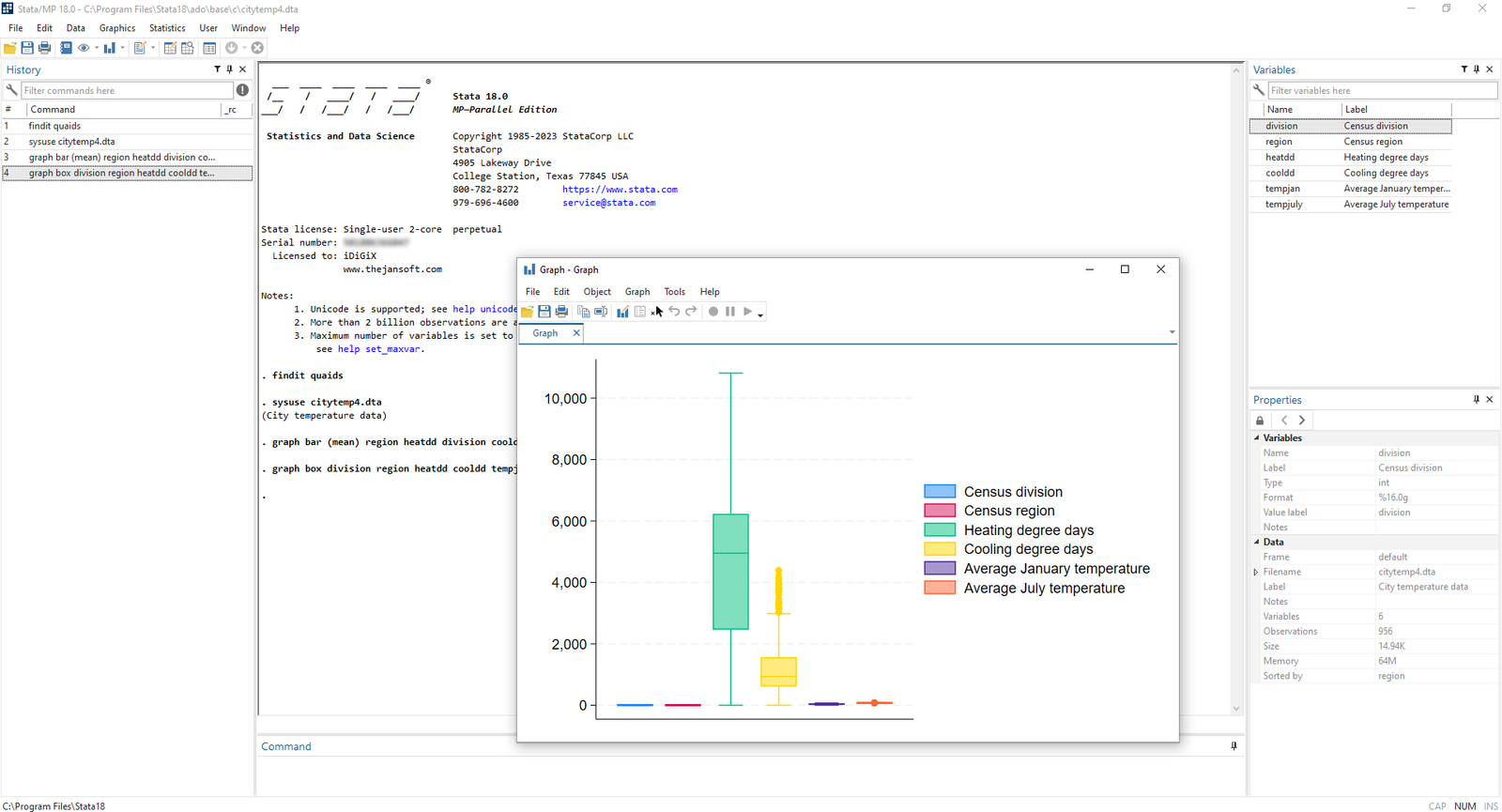Open the Do-file Editor icon
Screen dimensions: 1502x812
(140, 48)
